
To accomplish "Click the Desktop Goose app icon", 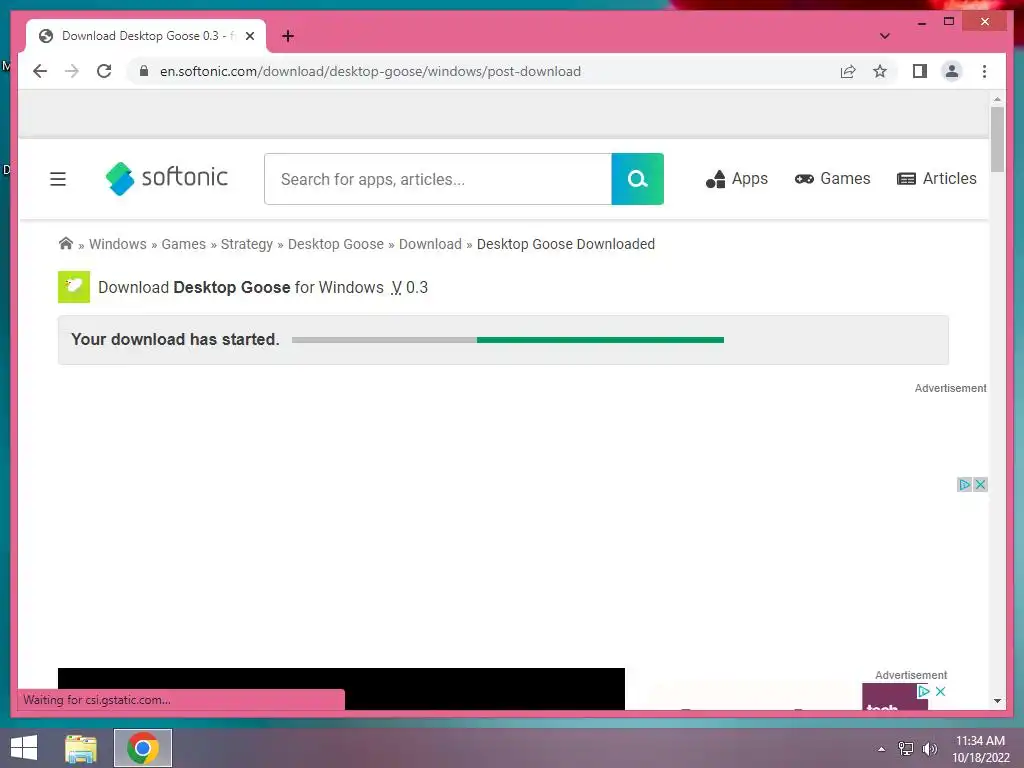I will 74,287.
